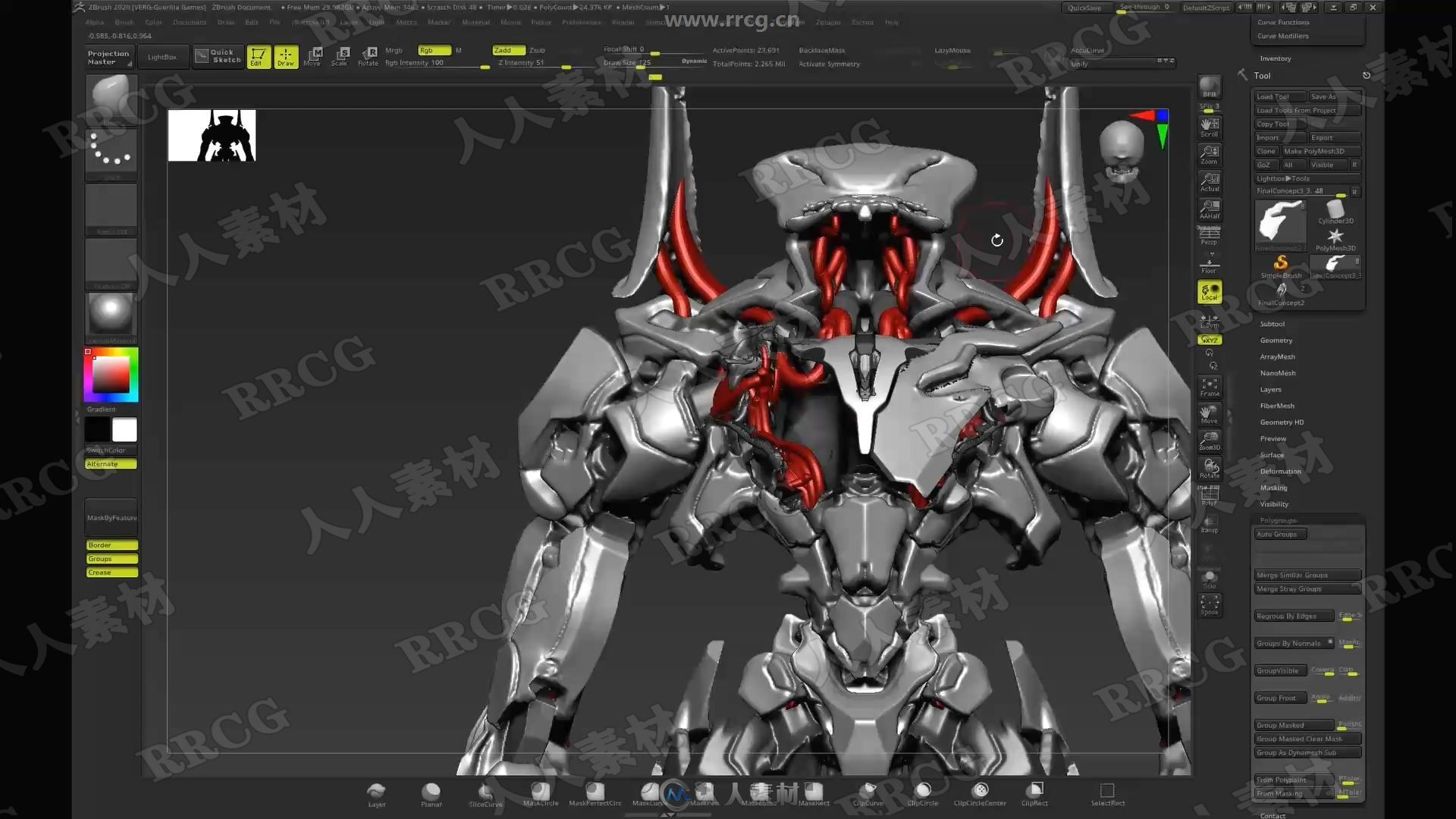Select the MaskPerfectCirc brush
Viewport: 1456px width, 819px height.
pos(595,794)
